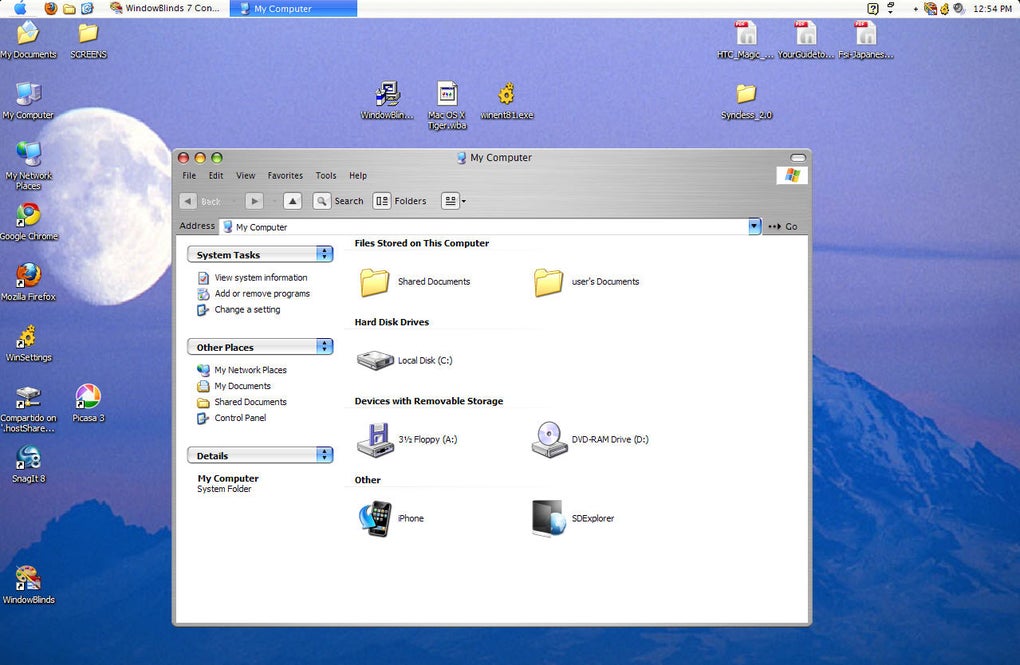Collapse the Details panel

(324, 455)
